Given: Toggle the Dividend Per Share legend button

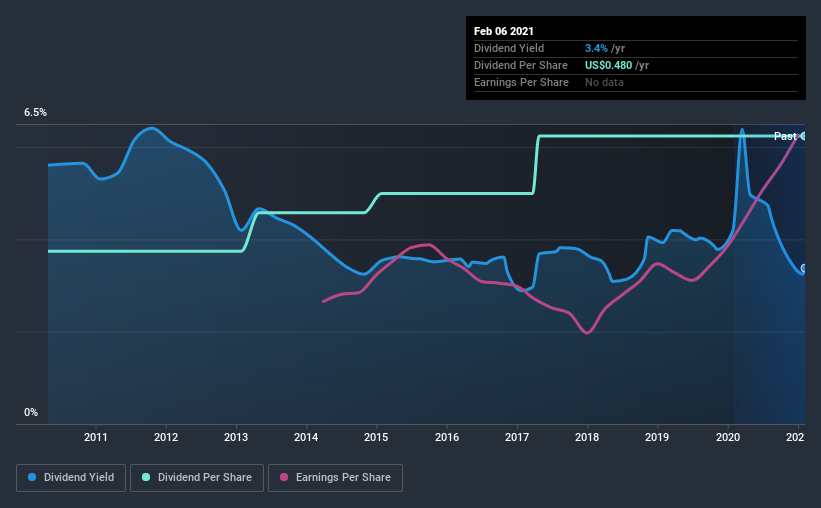Looking at the screenshot, I should pos(197,478).
